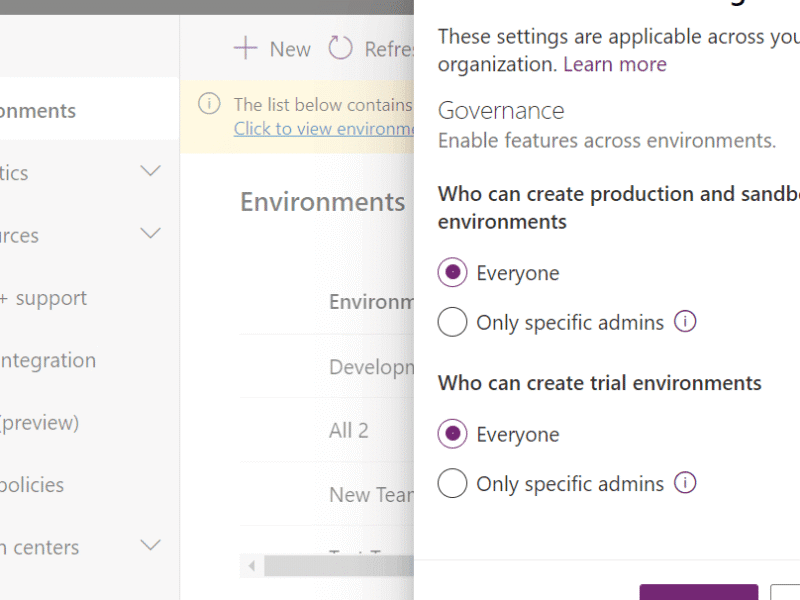
Task: Click the New plus icon
Action: coord(245,48)
